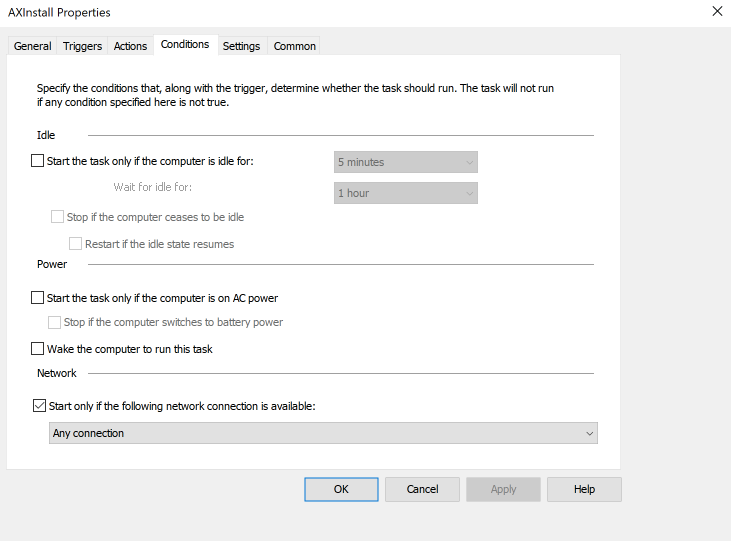Check Start the task only on AC power
731x541 pixels.
[37, 298]
